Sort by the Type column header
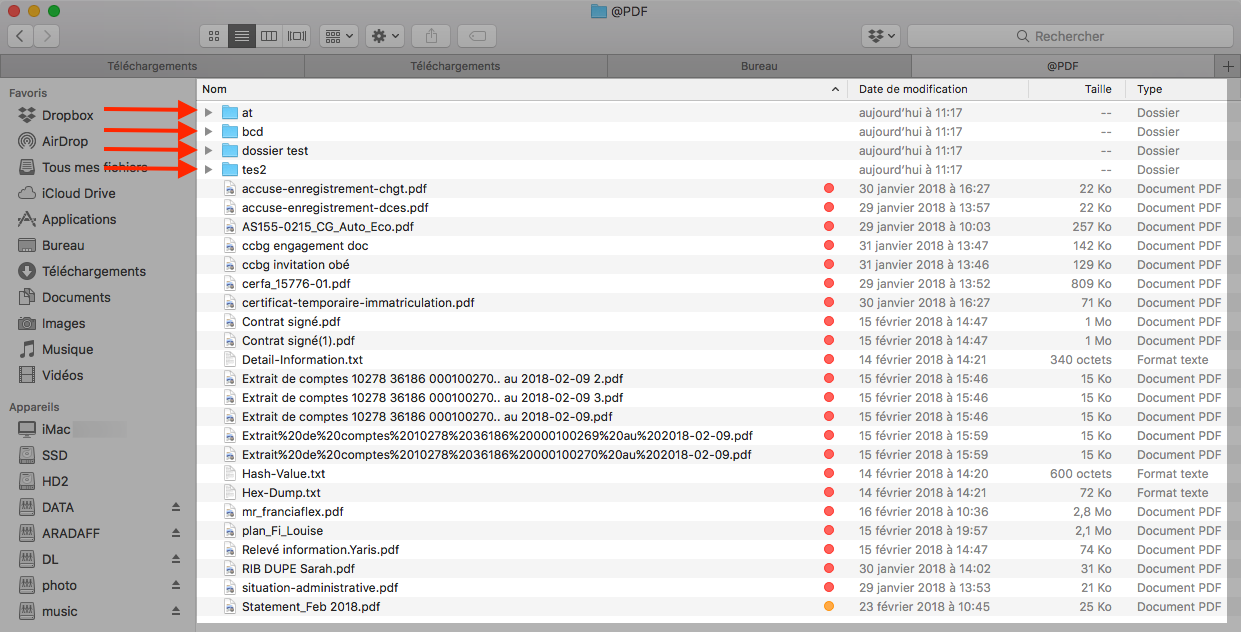Image resolution: width=1241 pixels, height=632 pixels. (1177, 89)
